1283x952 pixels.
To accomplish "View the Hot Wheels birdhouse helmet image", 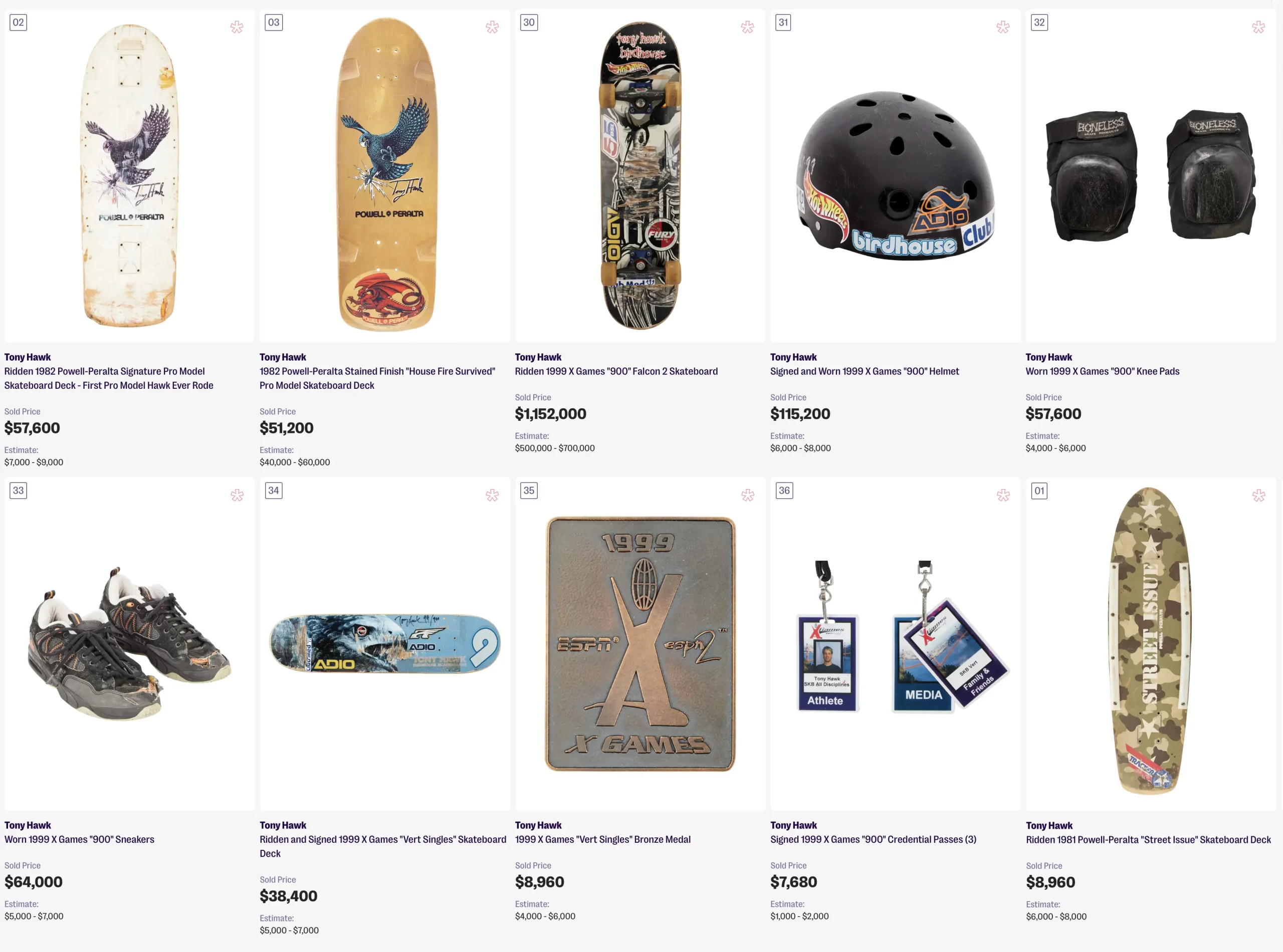I will tap(895, 175).
